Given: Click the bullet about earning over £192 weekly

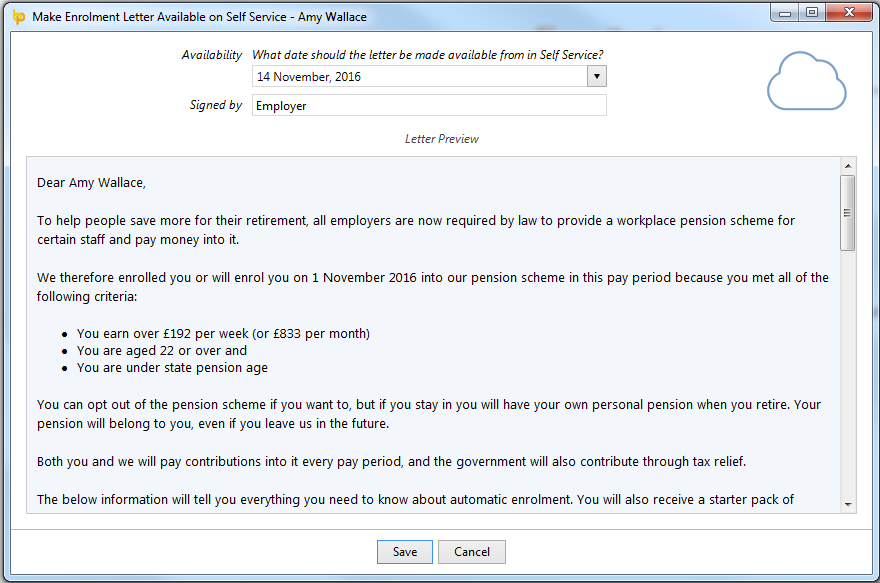Looking at the screenshot, I should (x=223, y=334).
